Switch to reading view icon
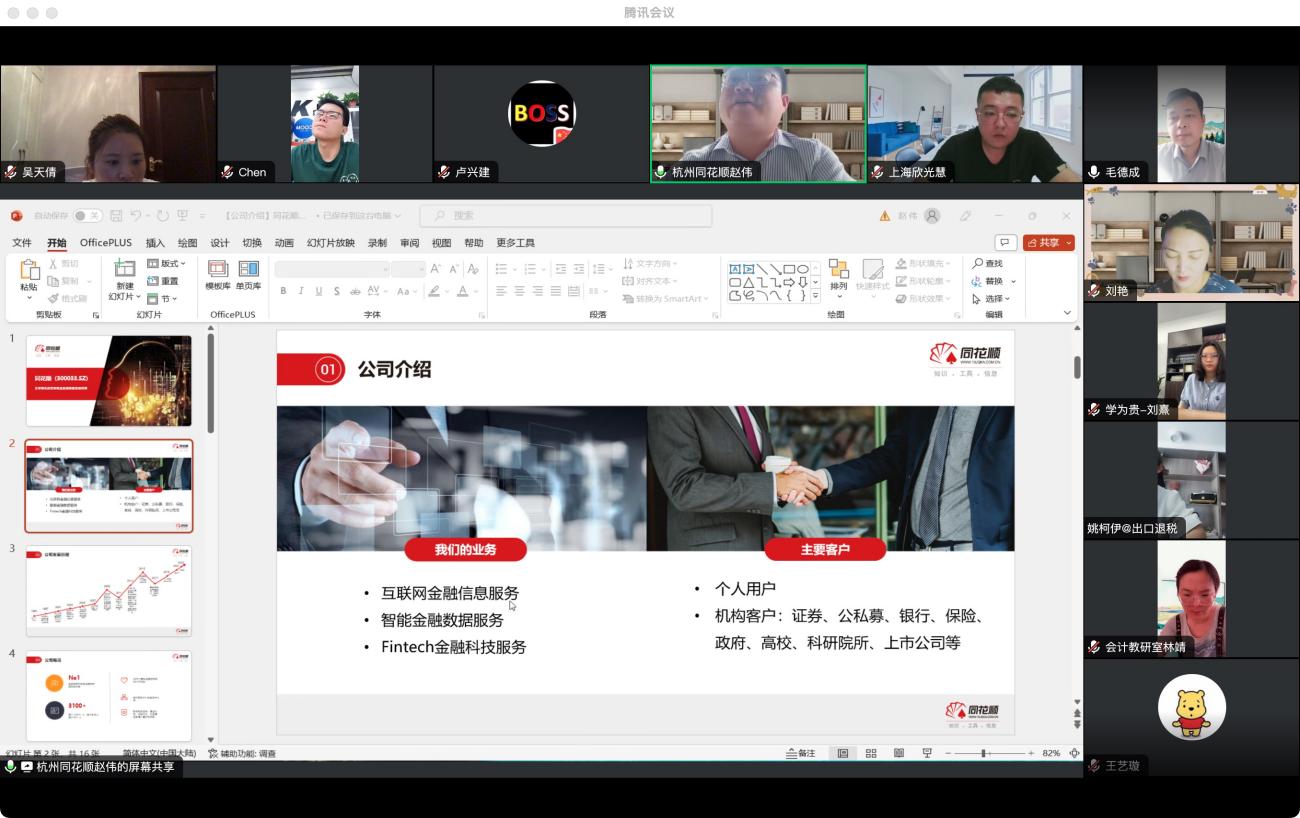Viewport: 1300px width, 818px height. coord(899,753)
